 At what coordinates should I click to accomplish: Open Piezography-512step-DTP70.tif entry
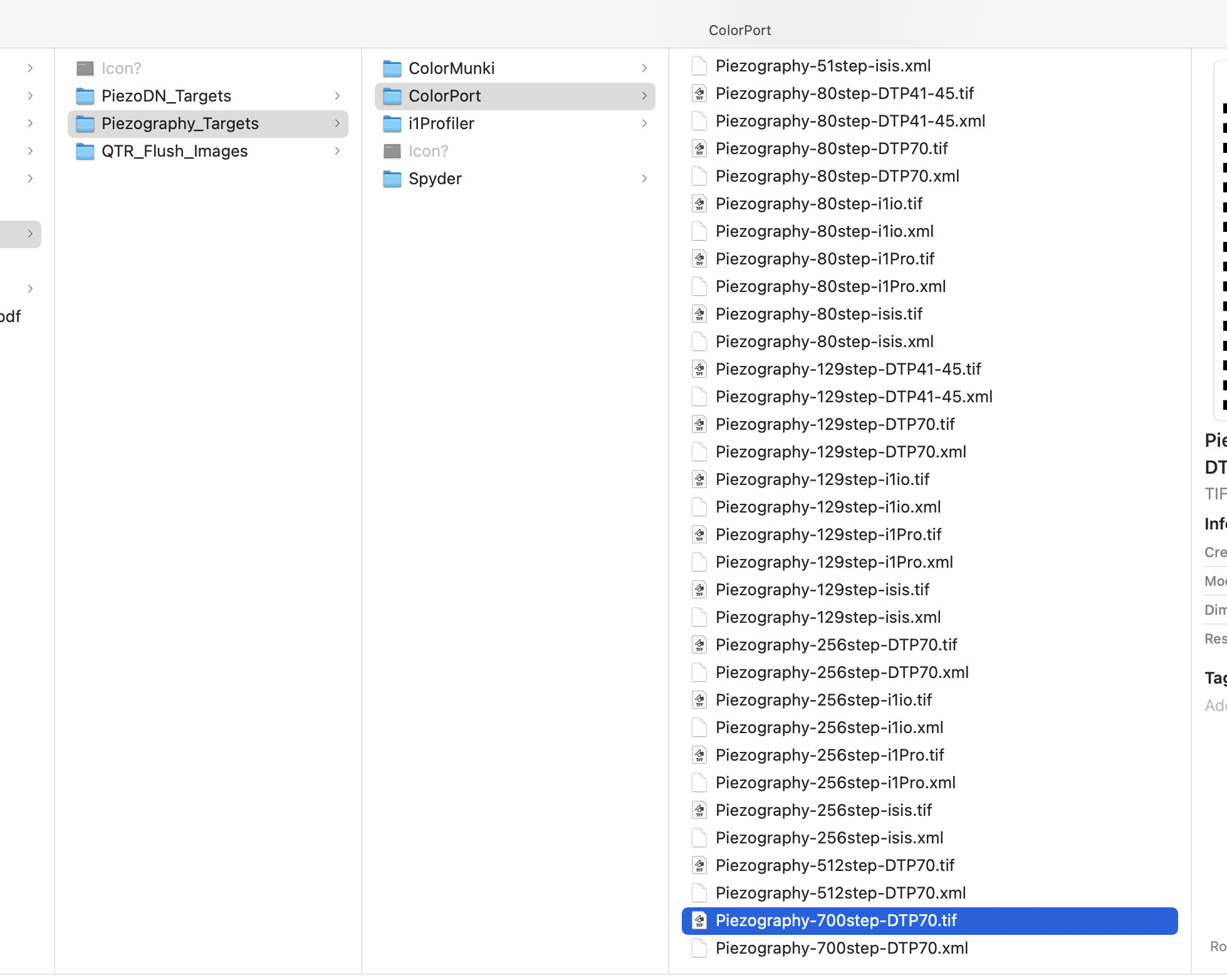834,865
